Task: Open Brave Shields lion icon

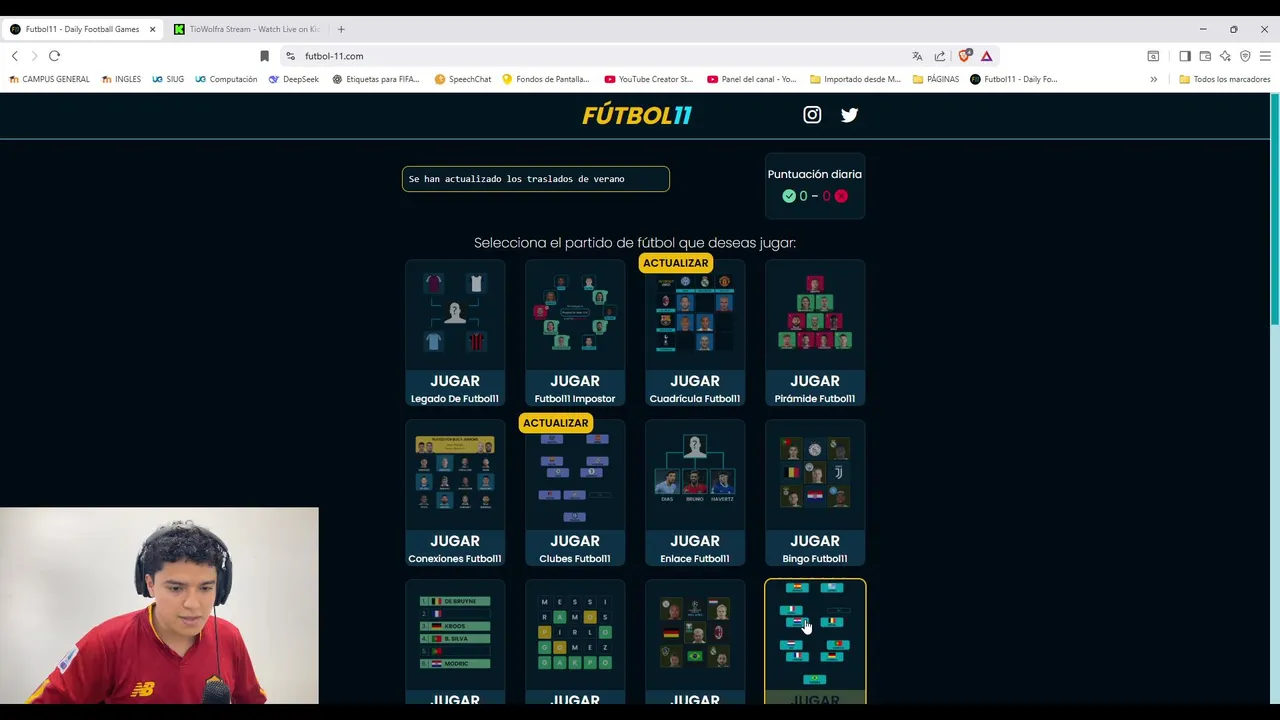Action: (x=964, y=56)
